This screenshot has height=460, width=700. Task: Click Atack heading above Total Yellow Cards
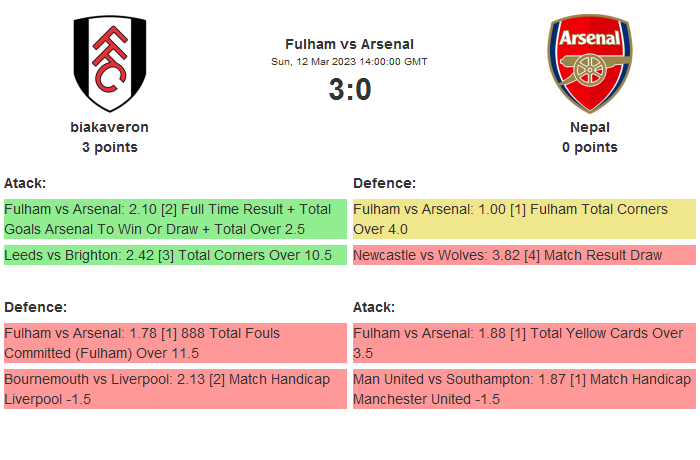(374, 307)
